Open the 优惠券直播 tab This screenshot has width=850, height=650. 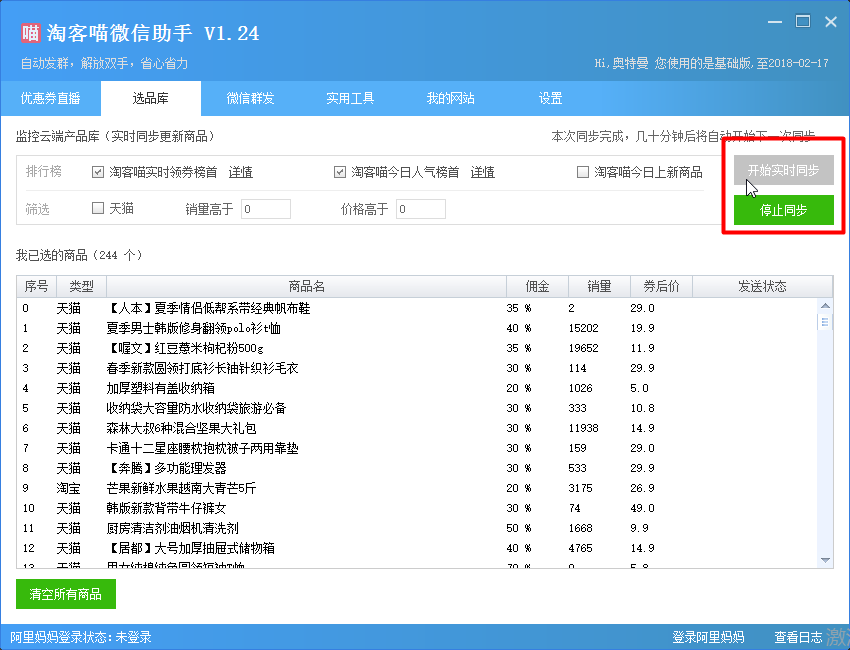[x=50, y=98]
